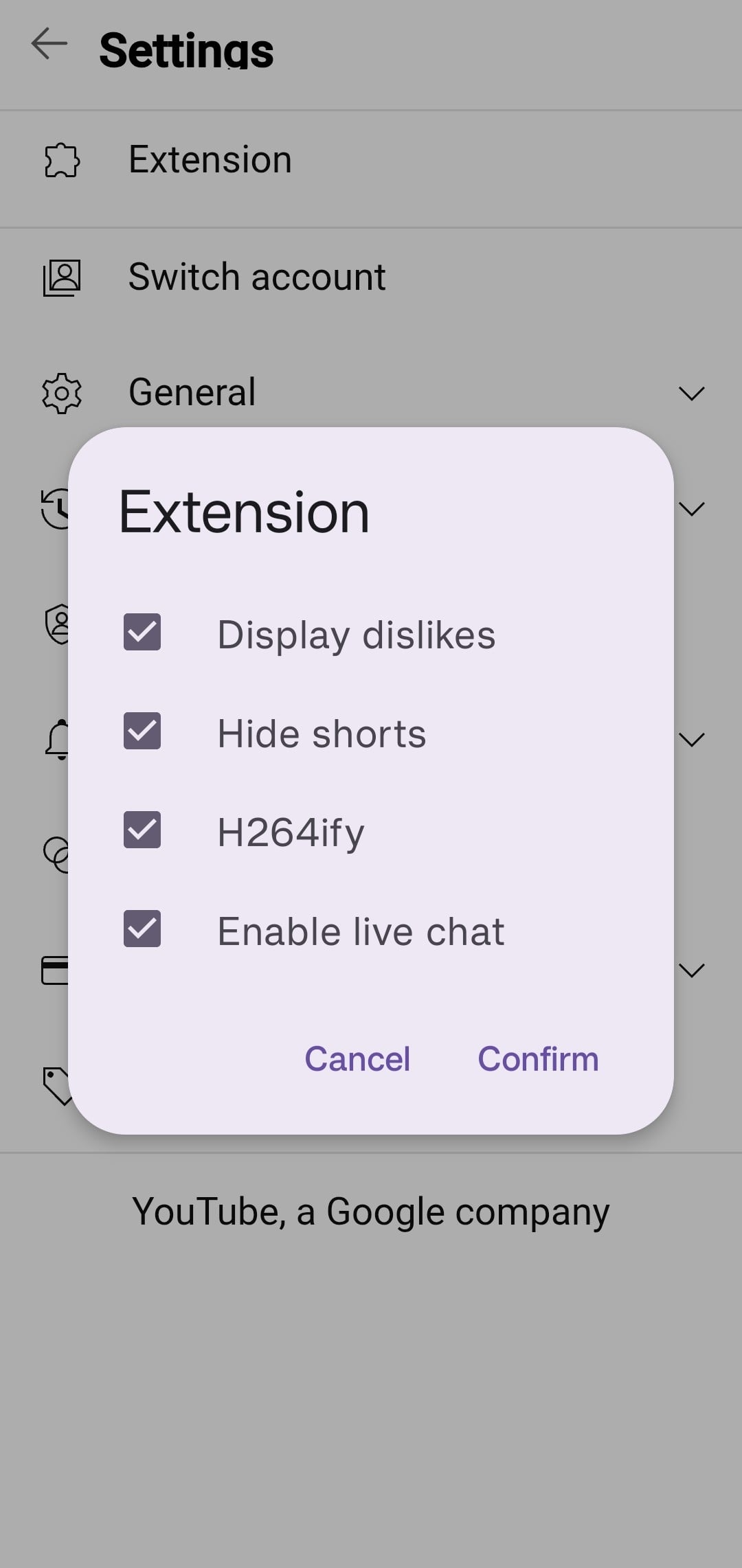Expand the General section chevron

point(691,394)
